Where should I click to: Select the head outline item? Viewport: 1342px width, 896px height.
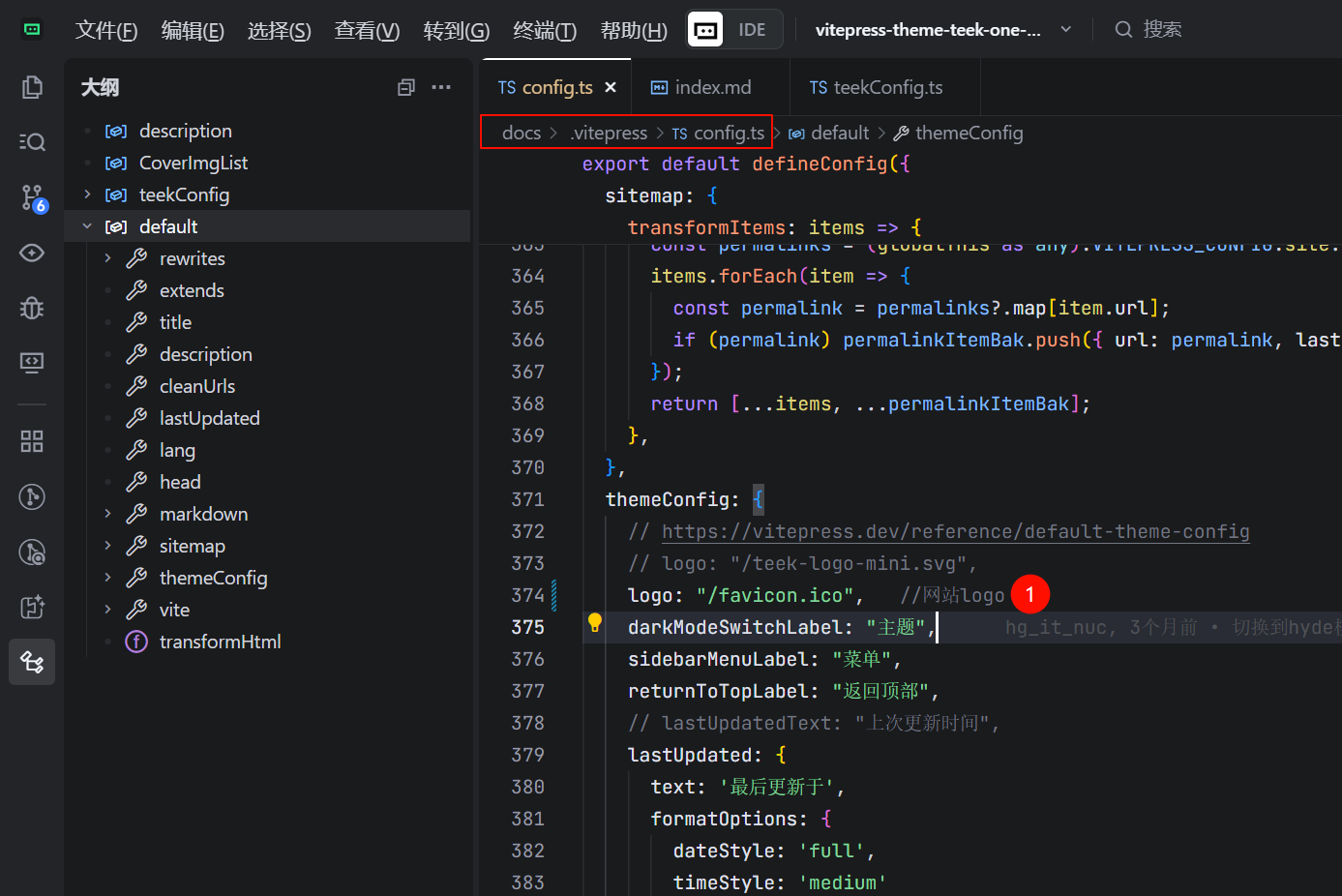(180, 482)
